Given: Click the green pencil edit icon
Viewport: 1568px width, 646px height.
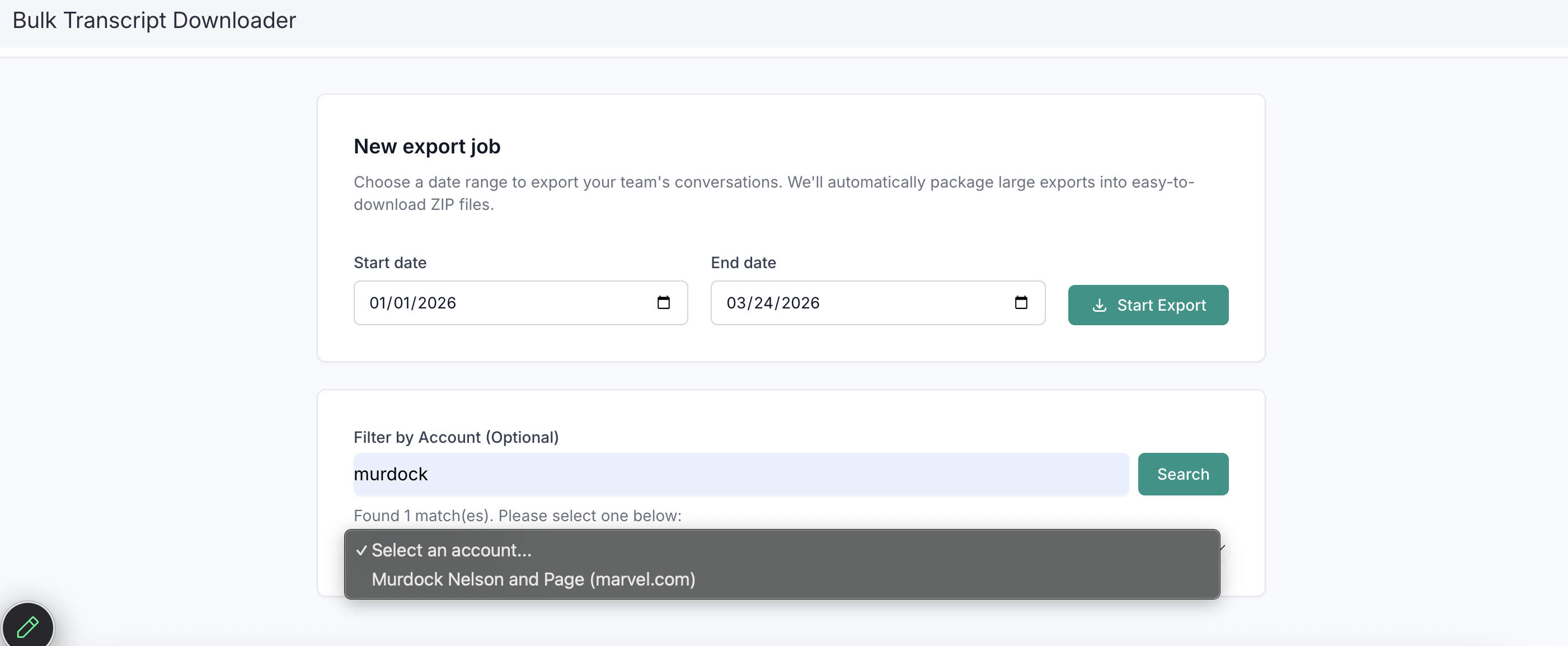Looking at the screenshot, I should (x=27, y=626).
